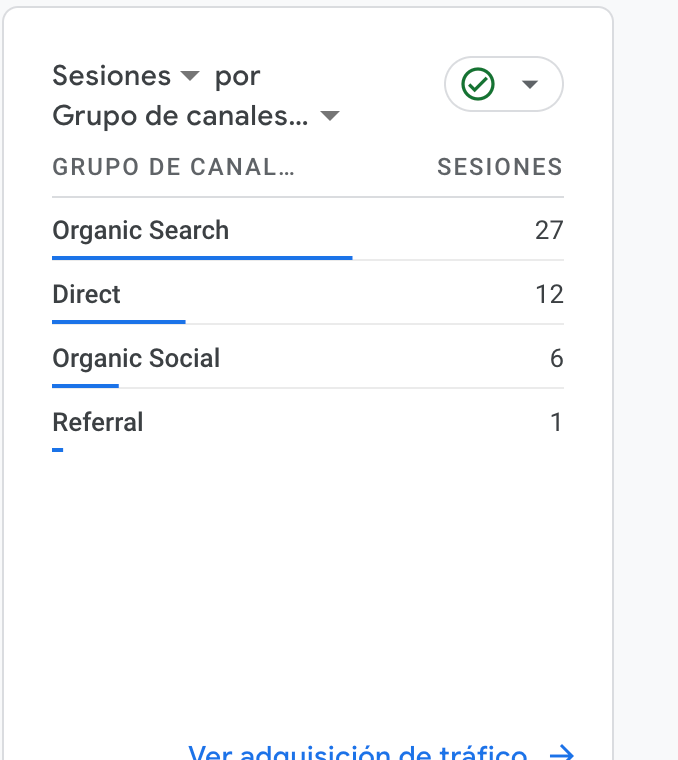Select the Organic Social channel row
Viewport: 678px width, 760px height.
(136, 359)
